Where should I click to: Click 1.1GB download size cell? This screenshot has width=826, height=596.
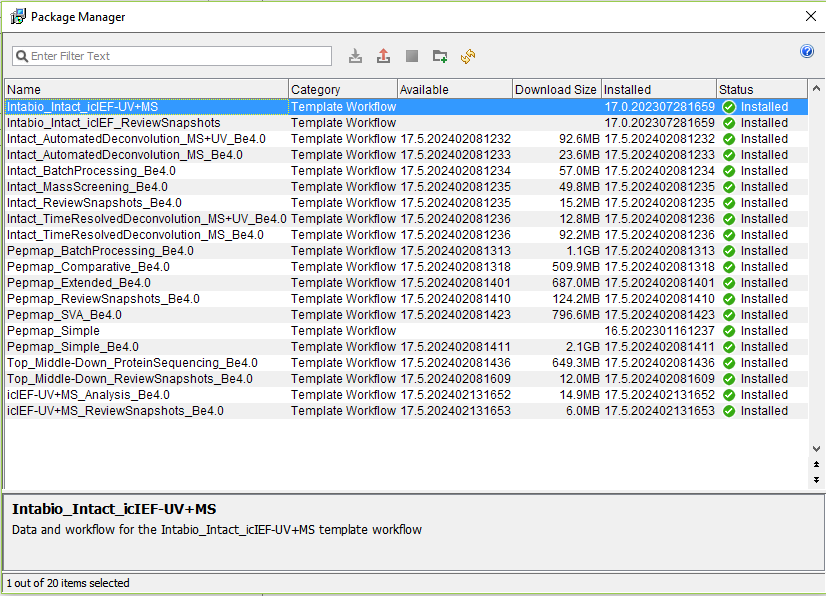click(582, 251)
